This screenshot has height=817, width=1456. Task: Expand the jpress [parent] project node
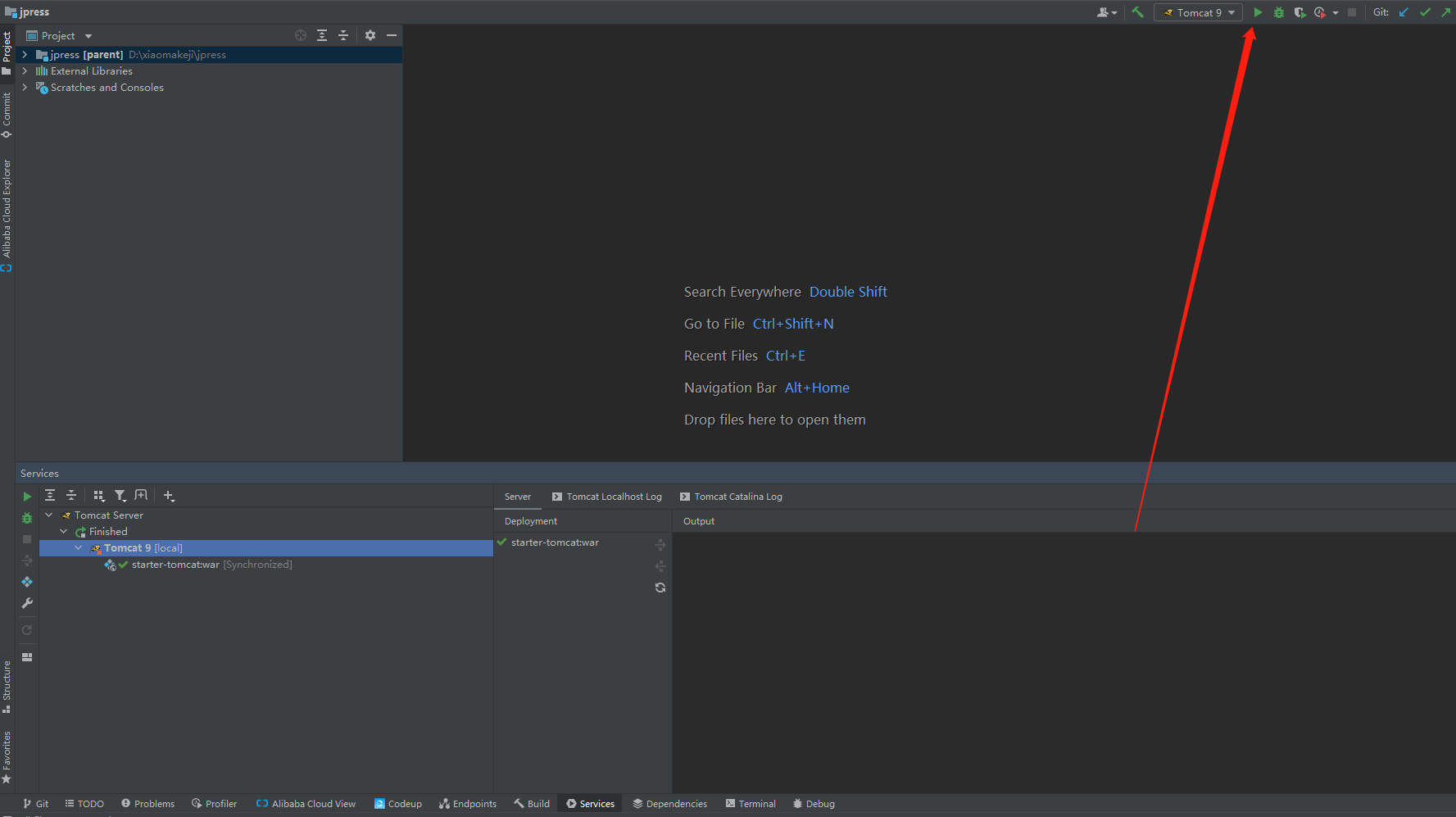coord(25,55)
